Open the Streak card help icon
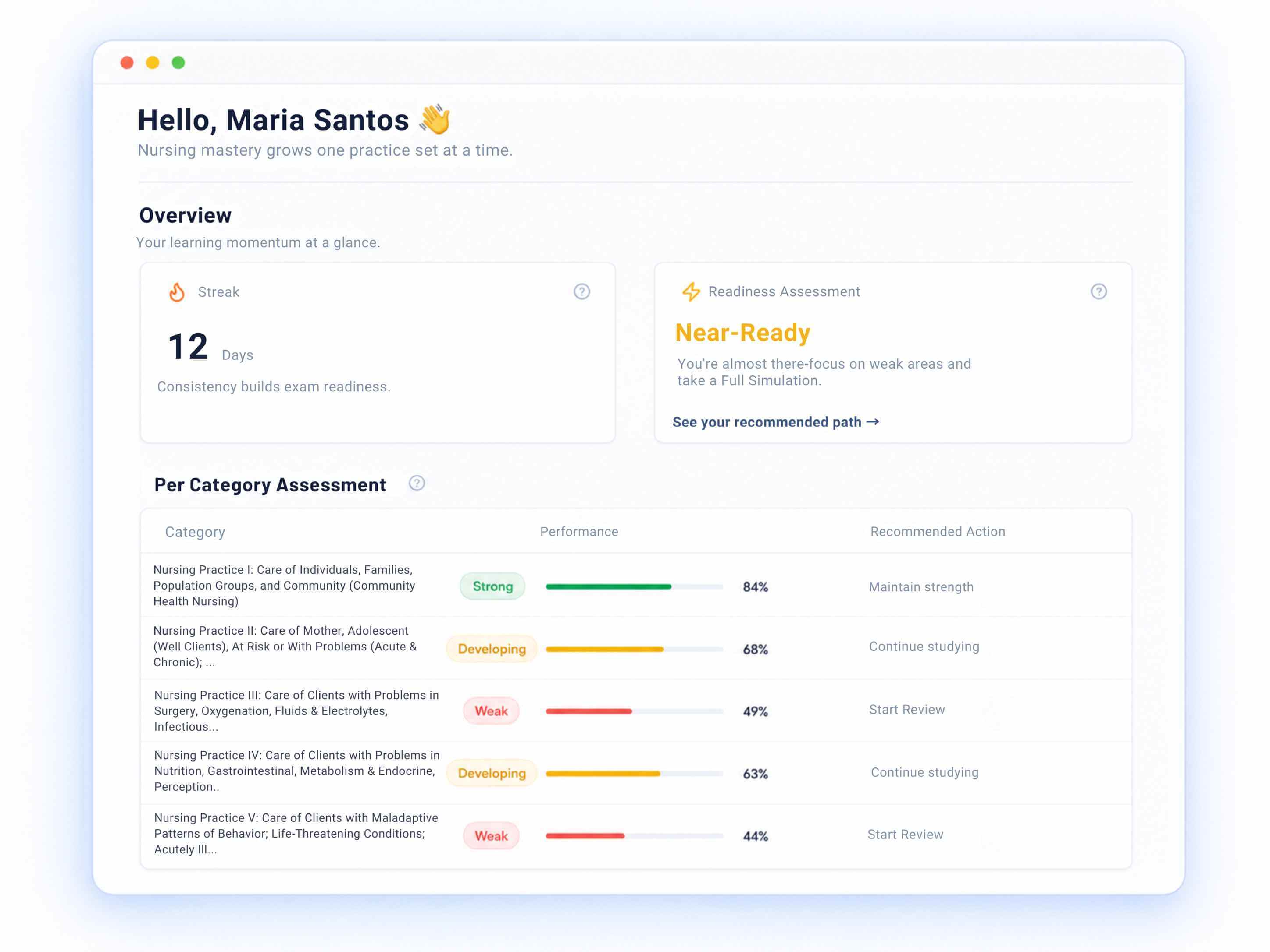This screenshot has width=1270, height=952. click(581, 291)
